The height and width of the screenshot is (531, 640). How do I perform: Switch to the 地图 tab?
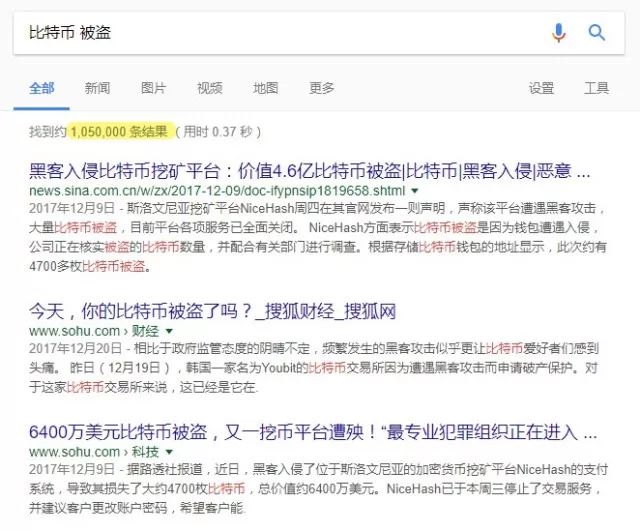click(266, 88)
